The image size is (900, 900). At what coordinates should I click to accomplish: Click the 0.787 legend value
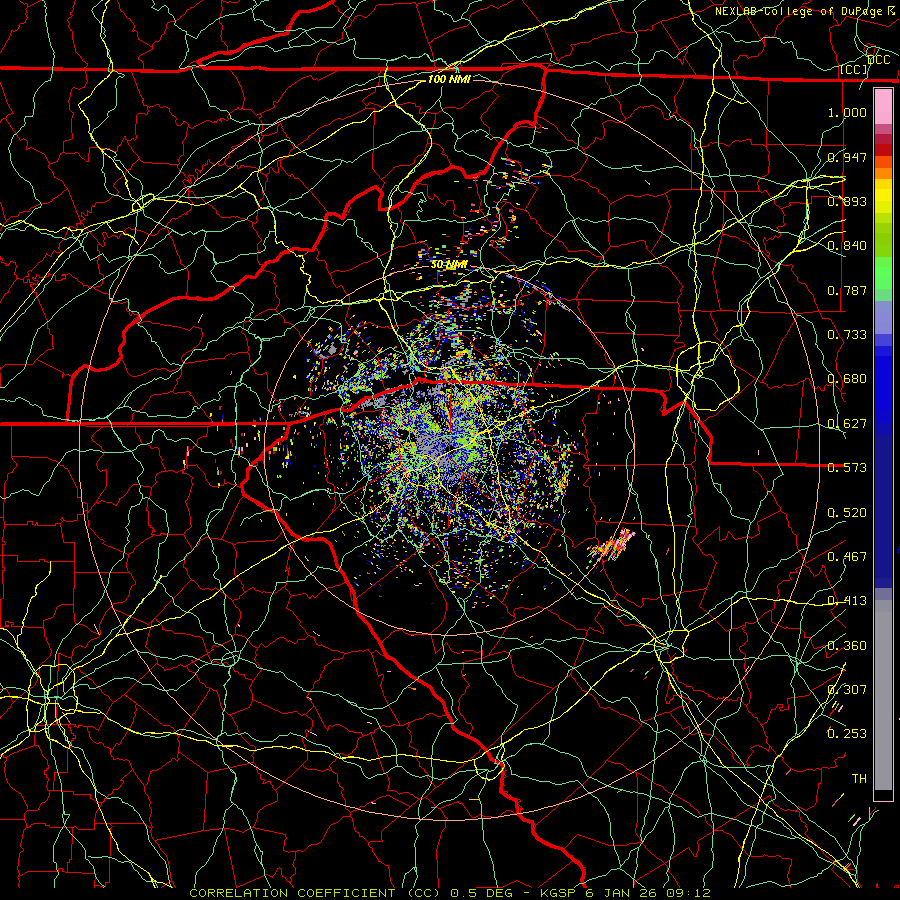[847, 290]
